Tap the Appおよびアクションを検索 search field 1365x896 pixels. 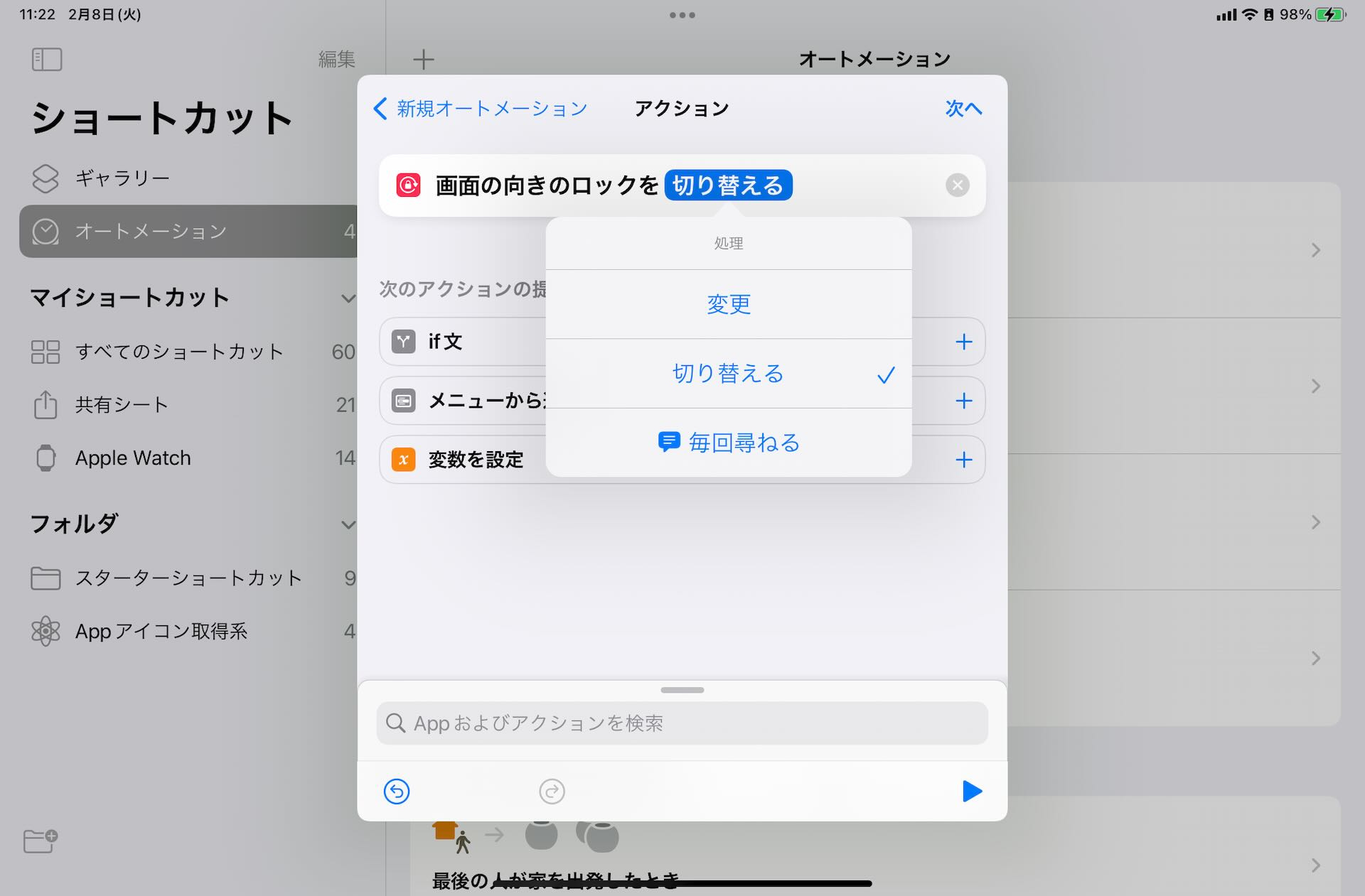(682, 723)
